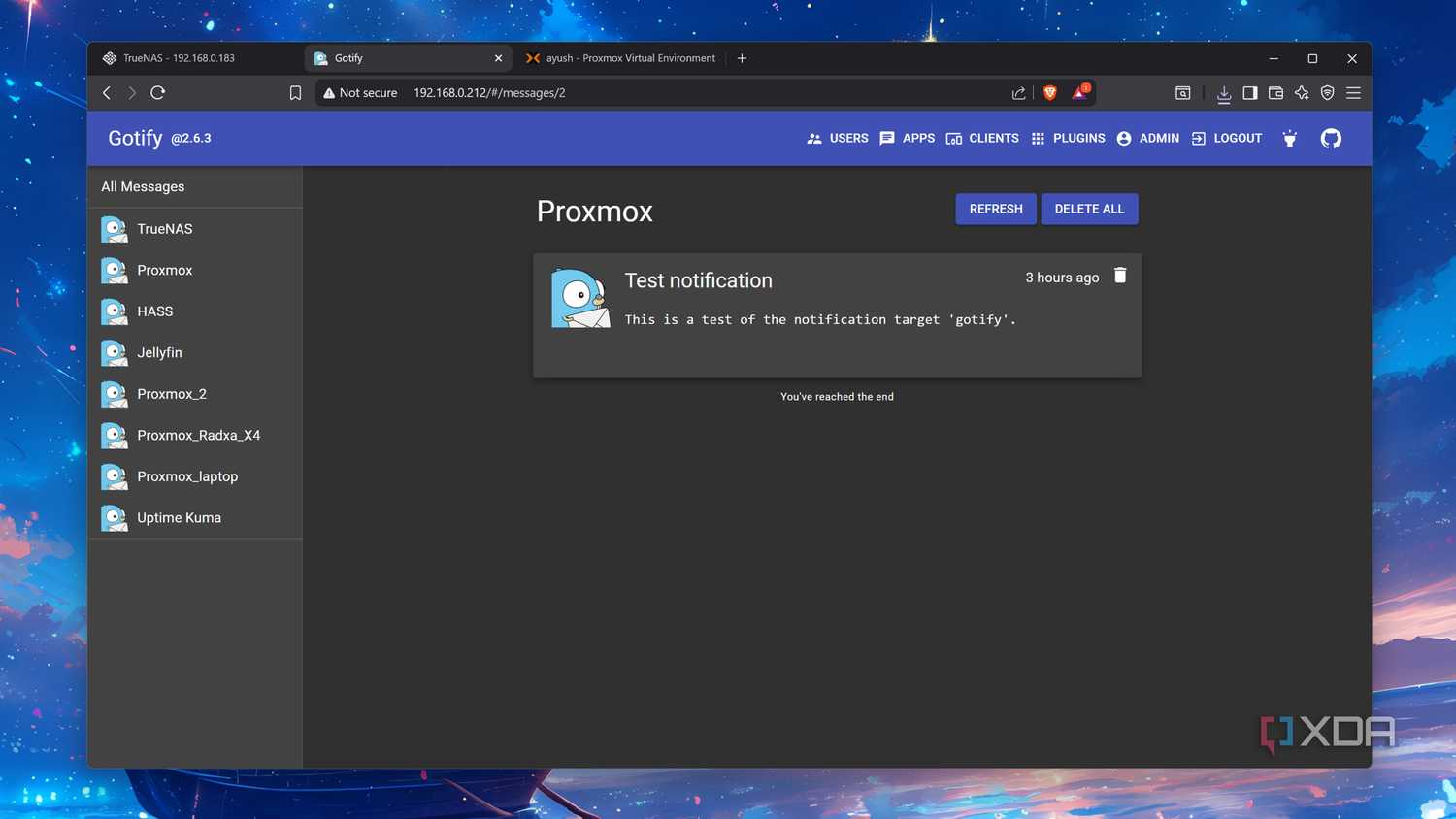This screenshot has height=819, width=1456.
Task: Bookmark this page with the bookmark icon
Action: click(x=295, y=93)
